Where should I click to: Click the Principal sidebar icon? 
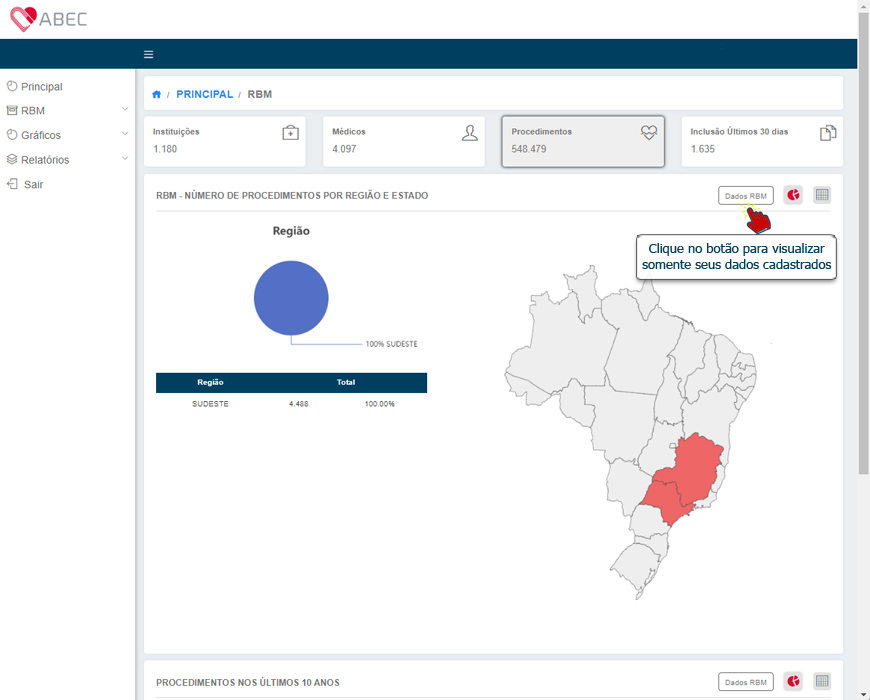click(x=12, y=86)
